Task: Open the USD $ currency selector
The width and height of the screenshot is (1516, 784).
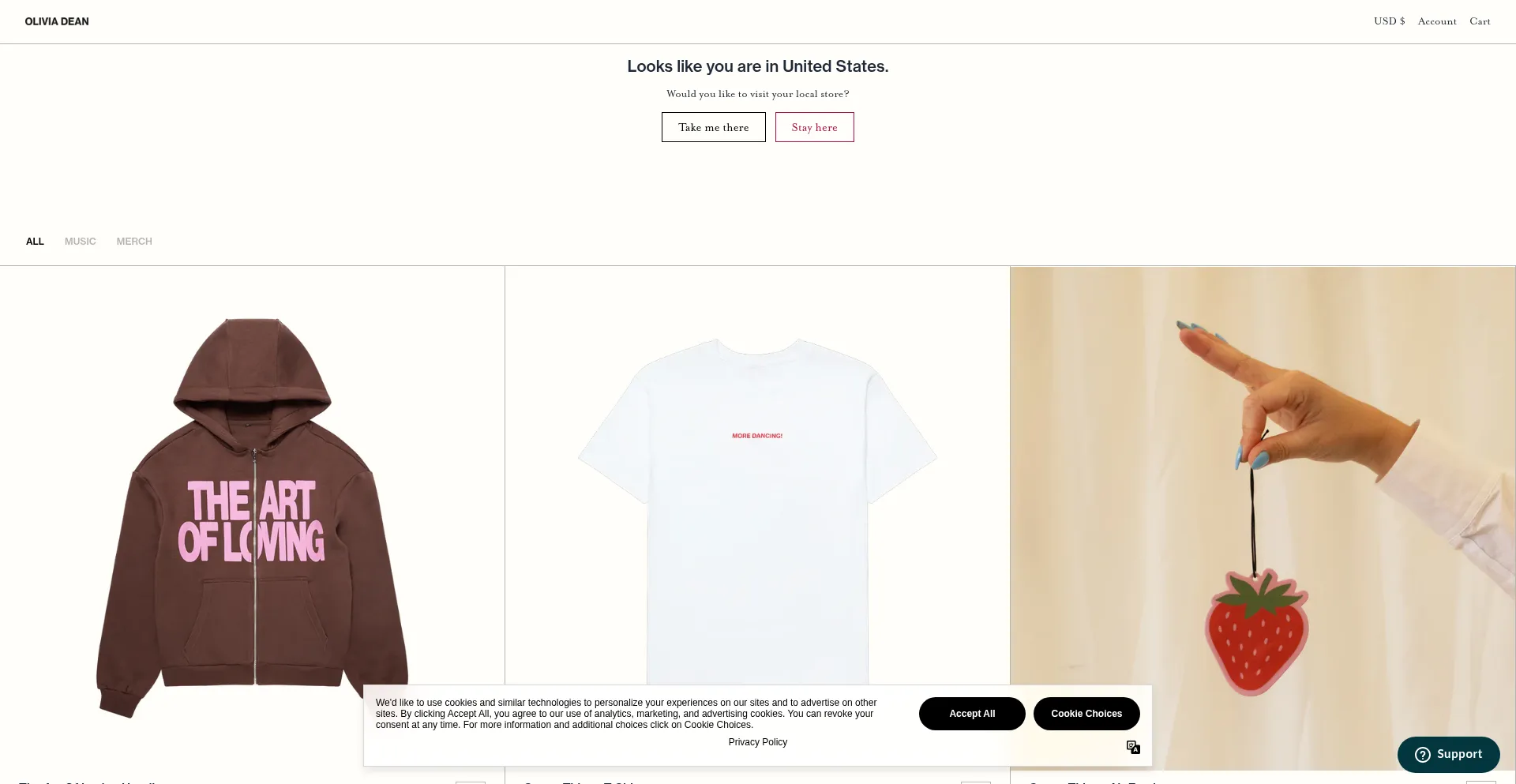Action: [x=1389, y=21]
